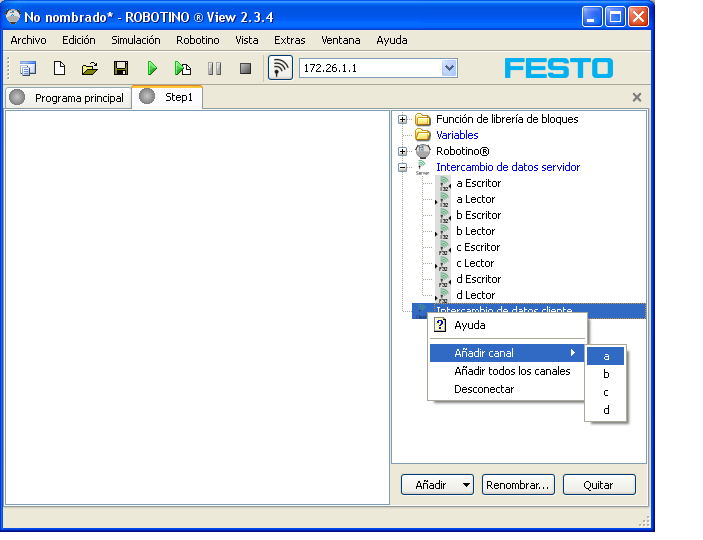Select the 'c Lector' block icon
Image resolution: width=703 pixels, height=540 pixels.
pos(443,264)
